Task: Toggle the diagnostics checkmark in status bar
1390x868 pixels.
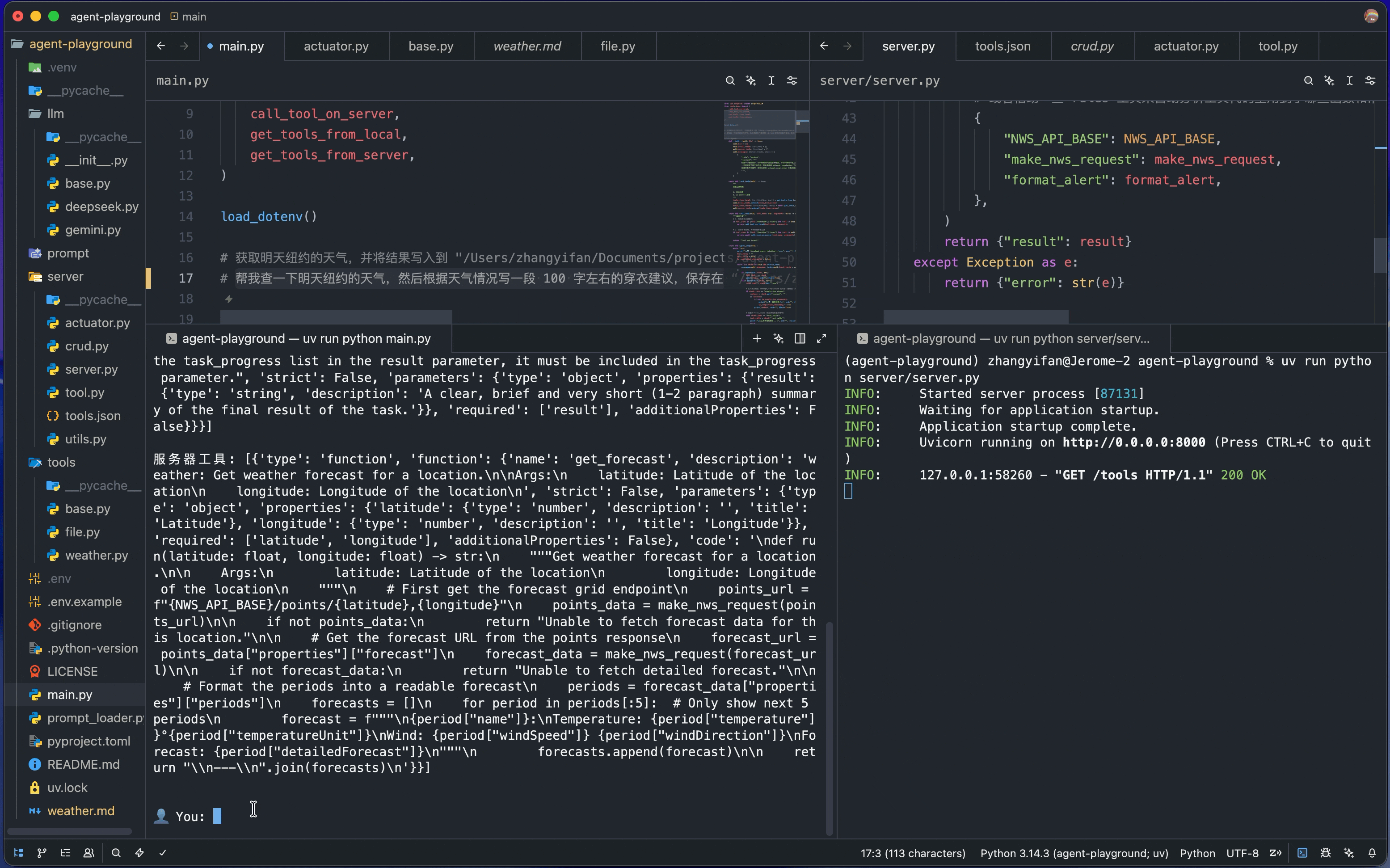Action: [163, 853]
